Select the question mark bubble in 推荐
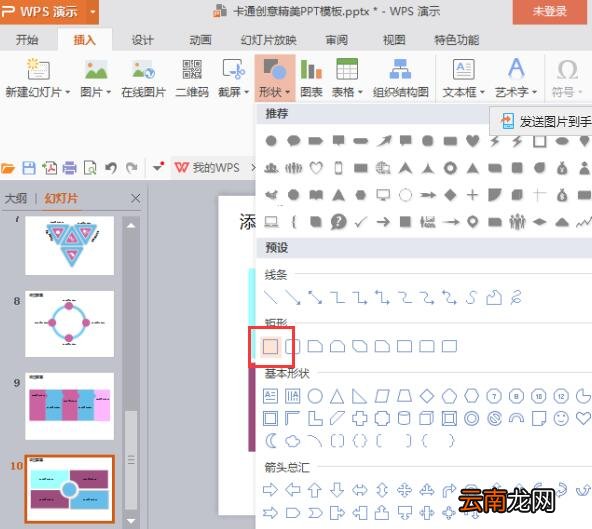 pos(339,222)
